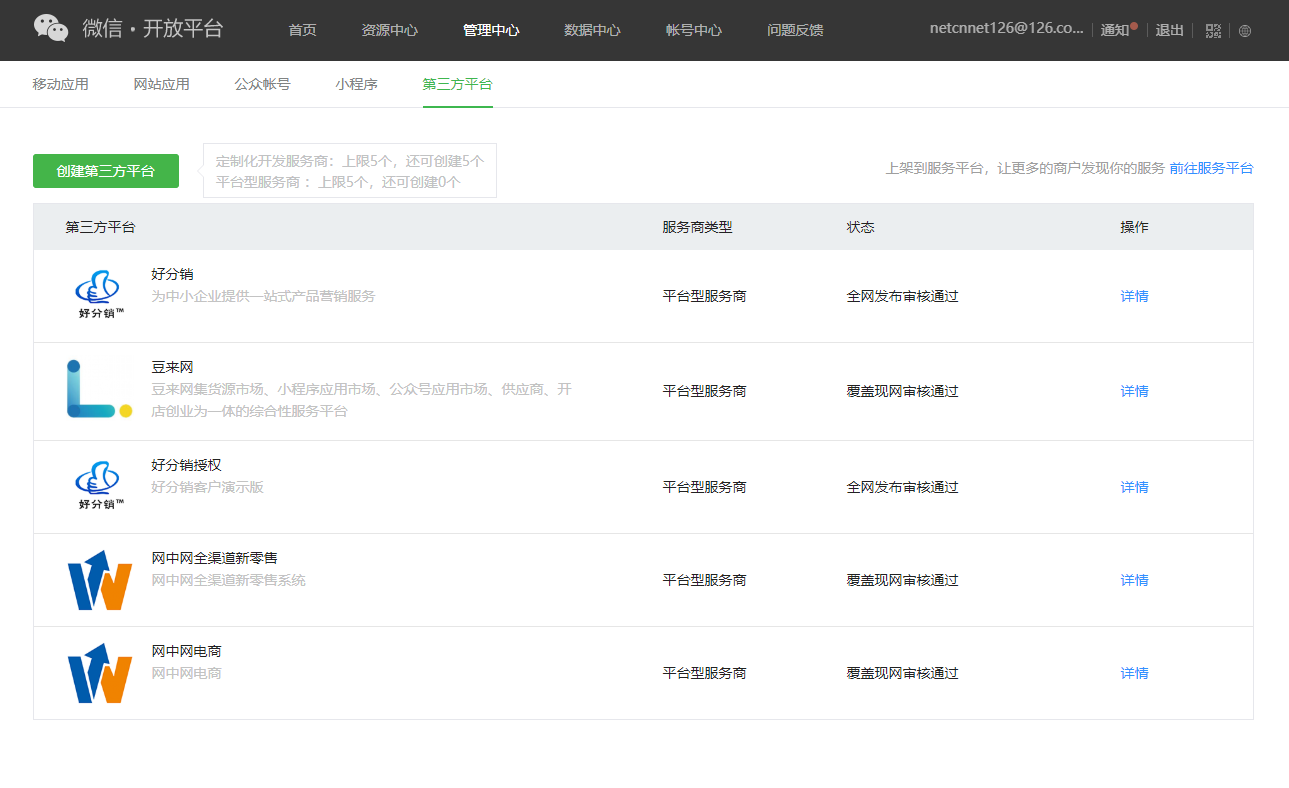
Task: Click the 好分销 platform name
Action: pos(172,273)
